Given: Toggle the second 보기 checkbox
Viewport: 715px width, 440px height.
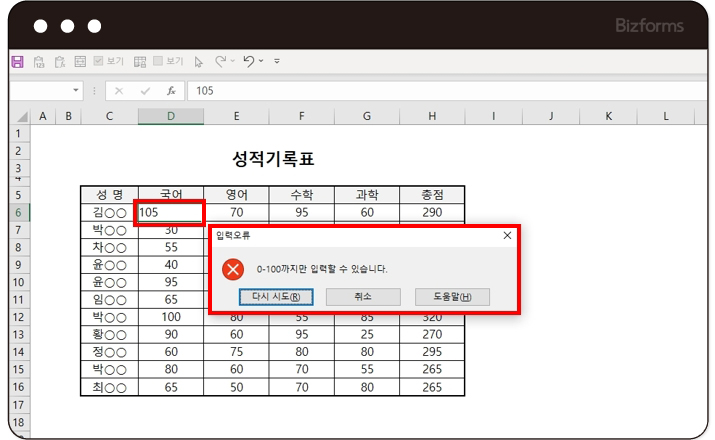Looking at the screenshot, I should click(x=158, y=61).
